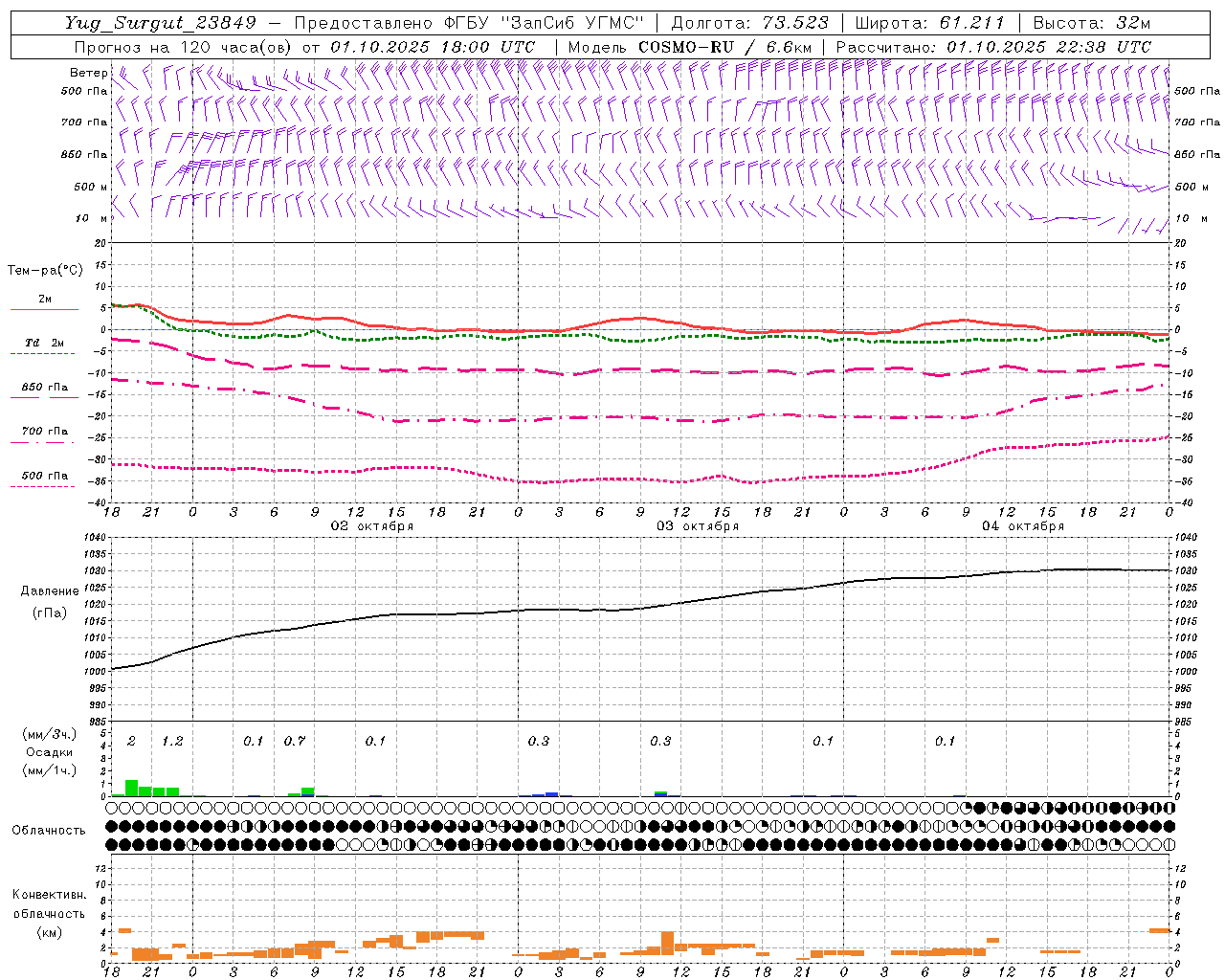Click the Широта: 61.211 header field
Screen dimensions: 1225x980
[929, 23]
